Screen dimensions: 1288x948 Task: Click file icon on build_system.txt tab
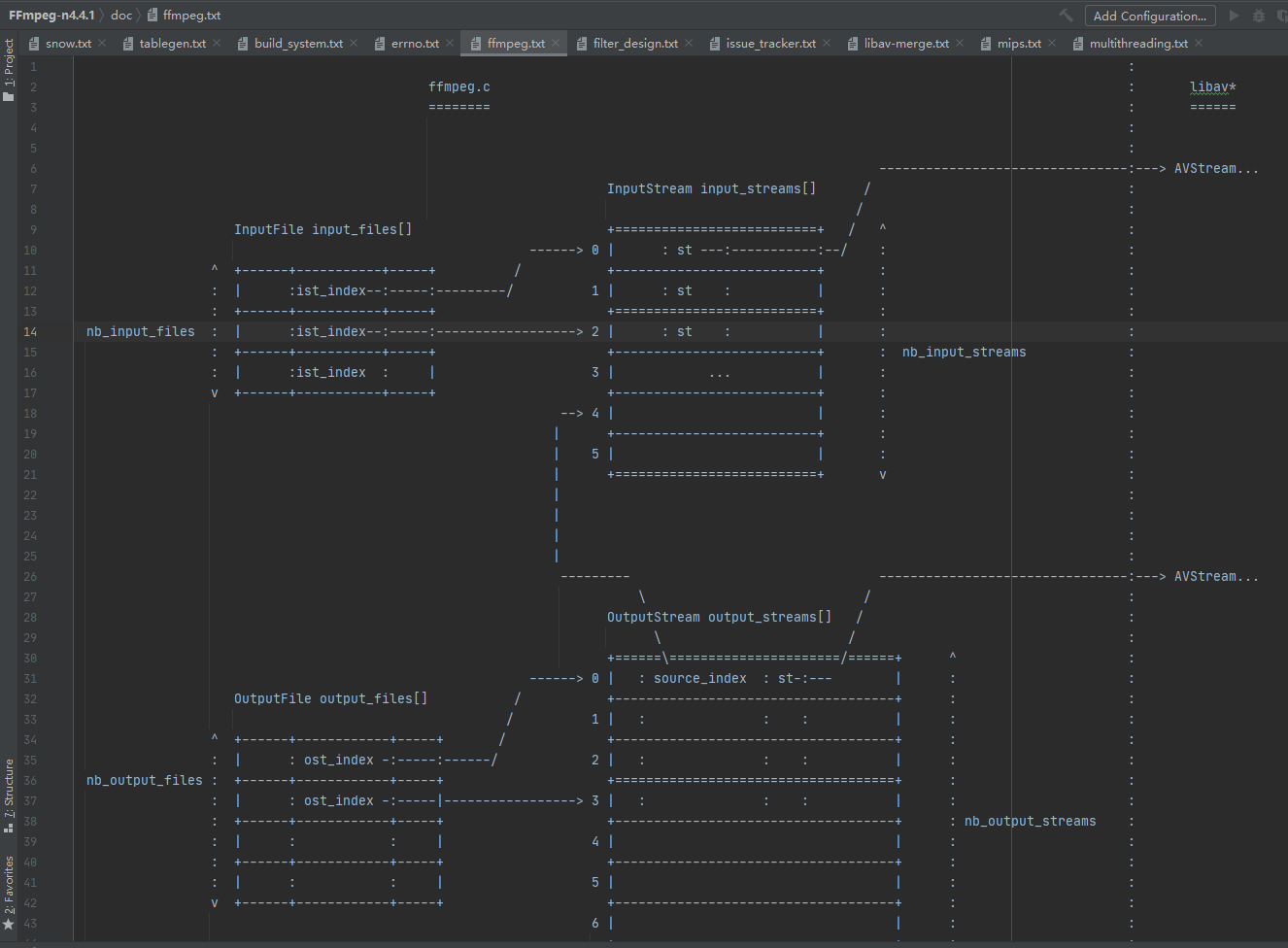243,43
